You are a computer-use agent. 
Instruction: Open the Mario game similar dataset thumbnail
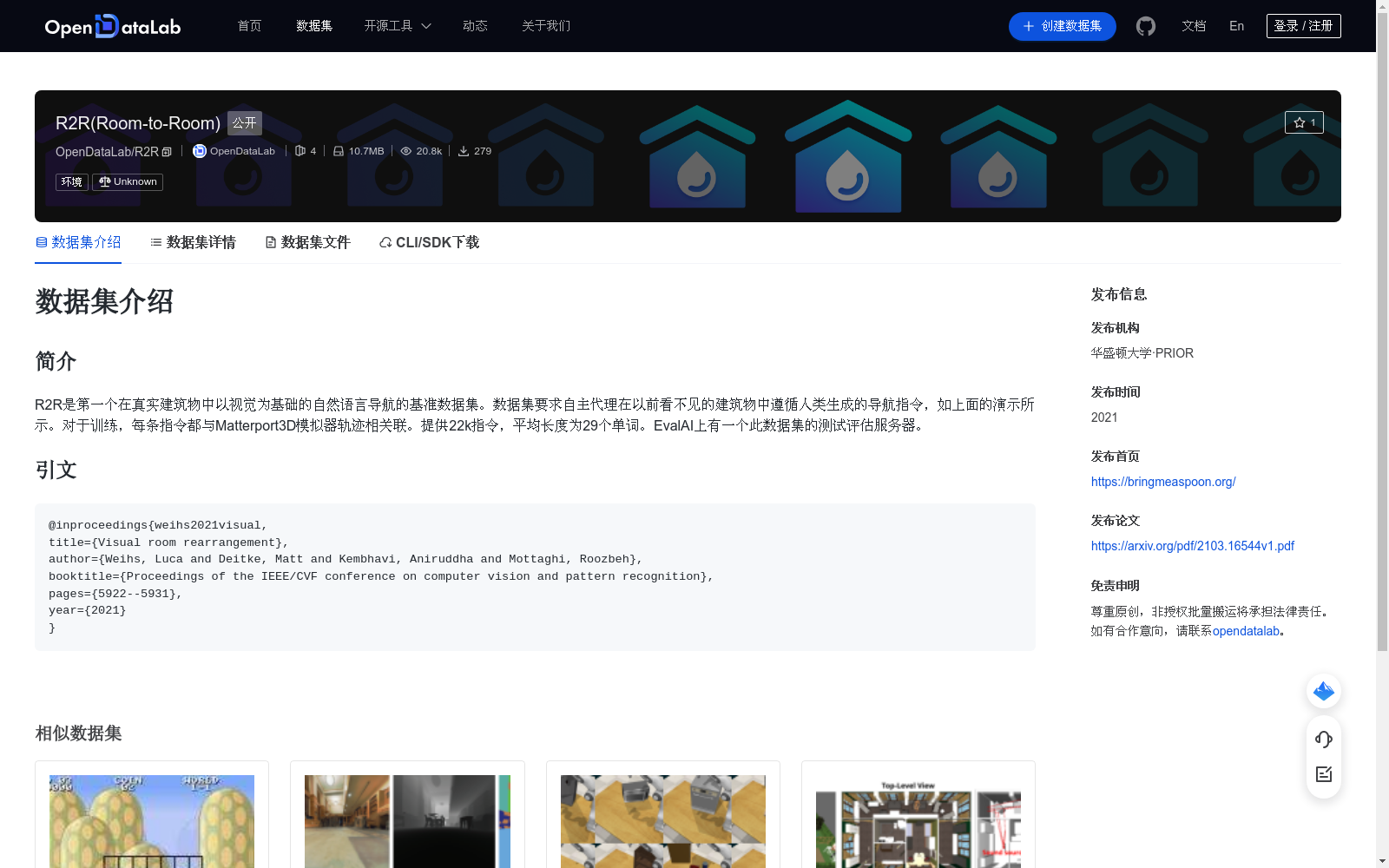tap(152, 821)
